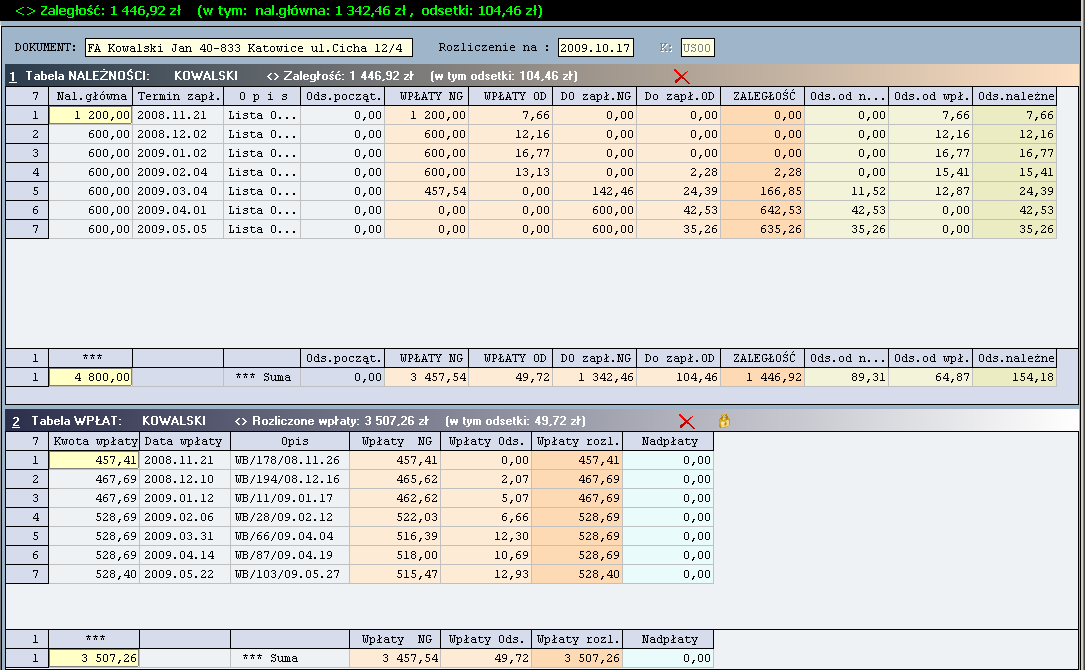The image size is (1085, 670).
Task: Click the Ods.od n... value '11,52'
Action: 847,191
